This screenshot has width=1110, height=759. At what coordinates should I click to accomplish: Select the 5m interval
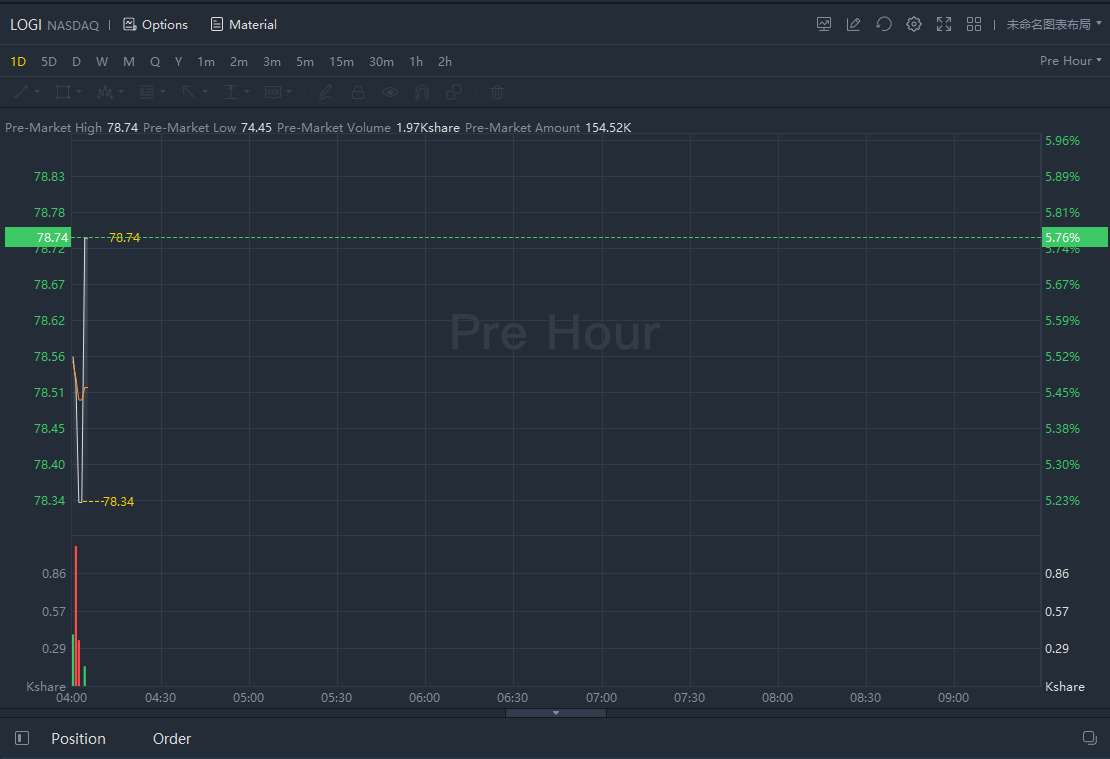pyautogui.click(x=305, y=62)
